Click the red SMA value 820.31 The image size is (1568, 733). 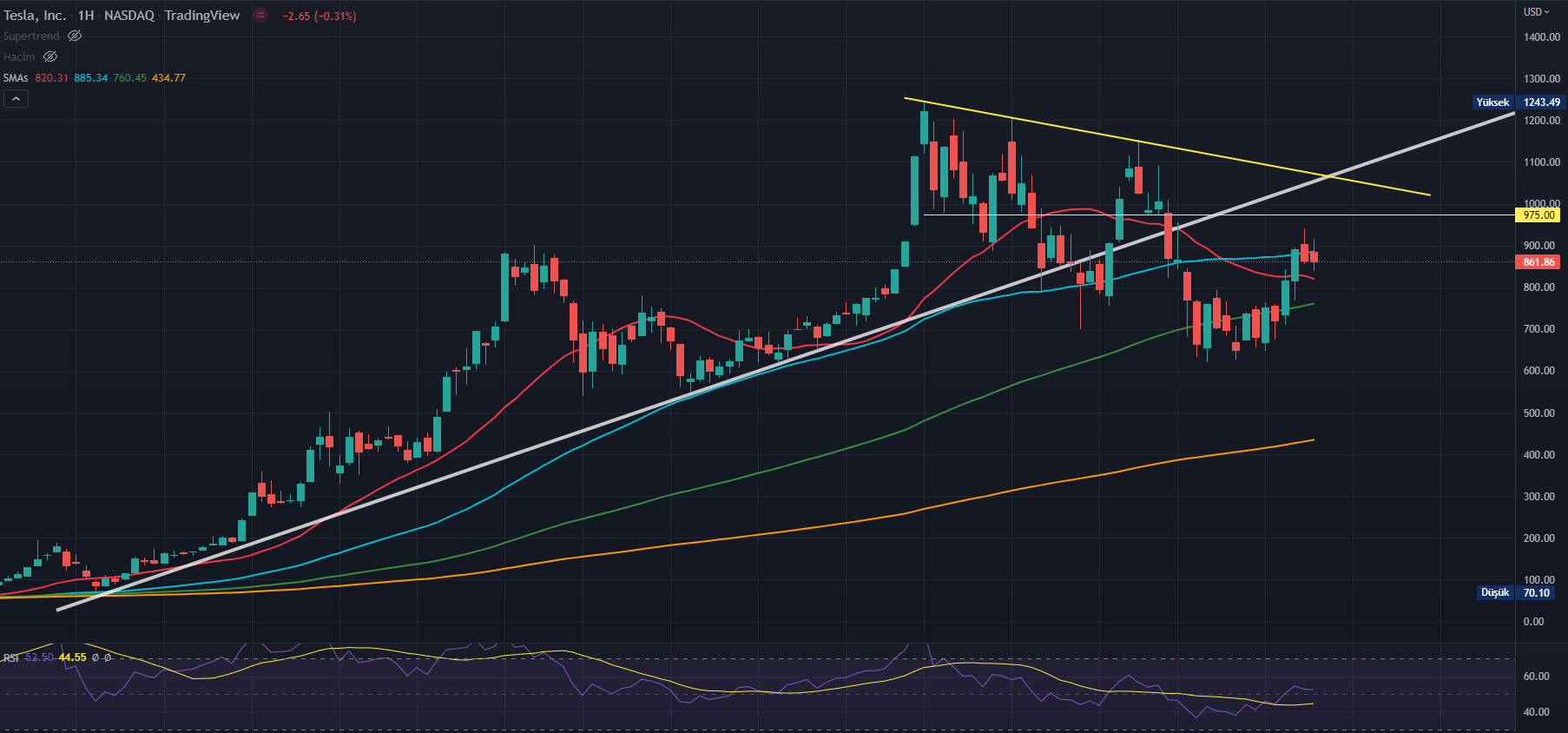(51, 77)
